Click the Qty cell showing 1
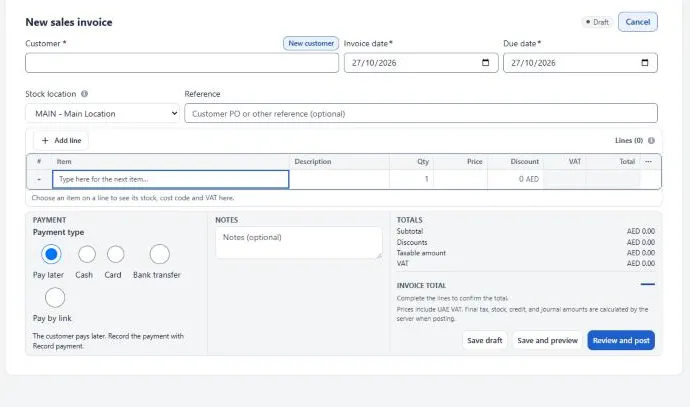Viewport: 690px width, 407px height. pyautogui.click(x=411, y=179)
